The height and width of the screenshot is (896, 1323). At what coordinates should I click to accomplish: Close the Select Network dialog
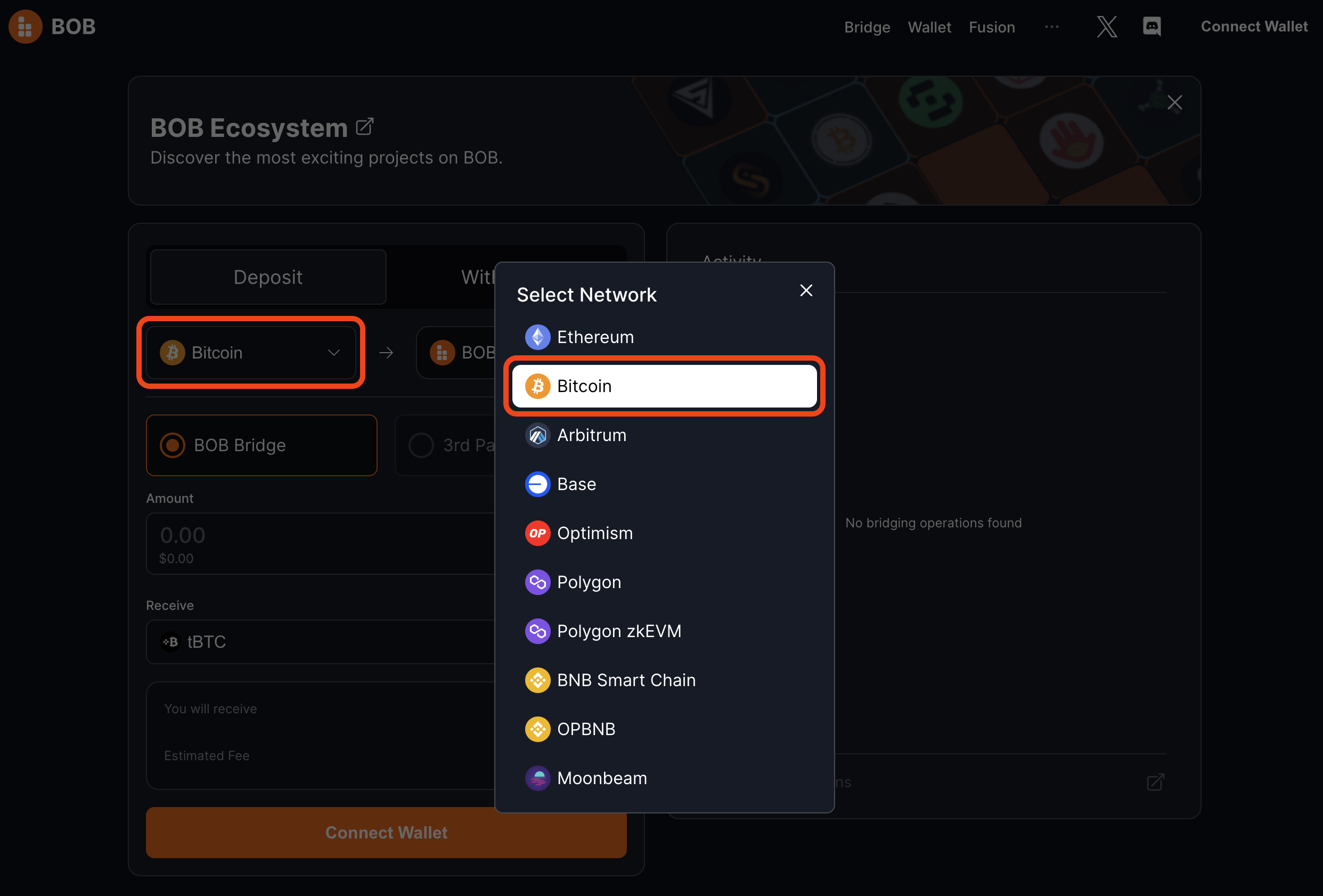(x=805, y=290)
